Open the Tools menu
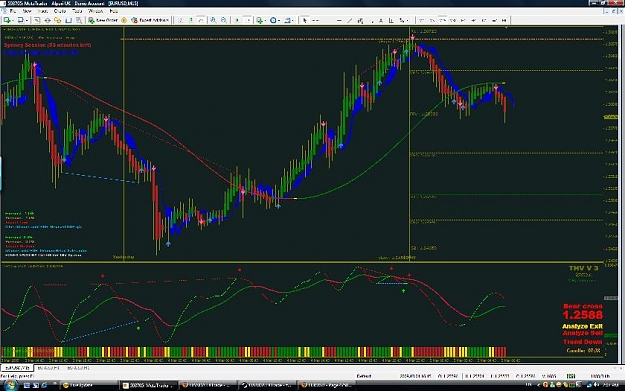Viewport: 625px width, 391px height. pos(77,11)
